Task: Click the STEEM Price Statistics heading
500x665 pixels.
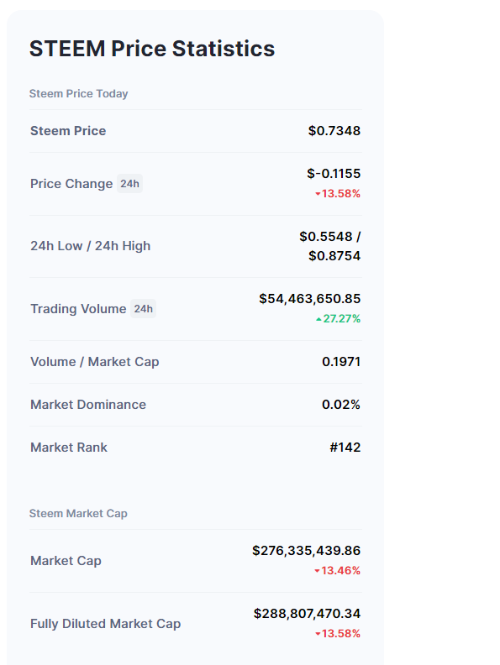Action: coord(152,48)
